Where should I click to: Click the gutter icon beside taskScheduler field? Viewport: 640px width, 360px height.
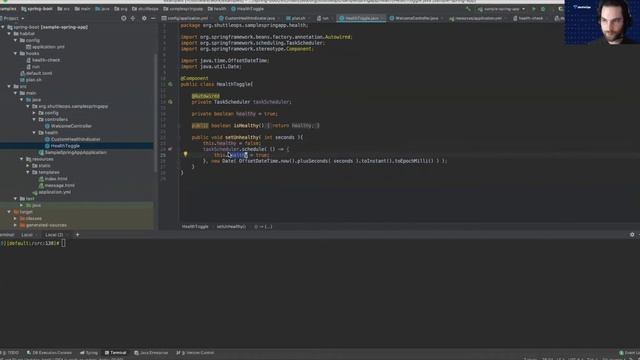click(170, 102)
